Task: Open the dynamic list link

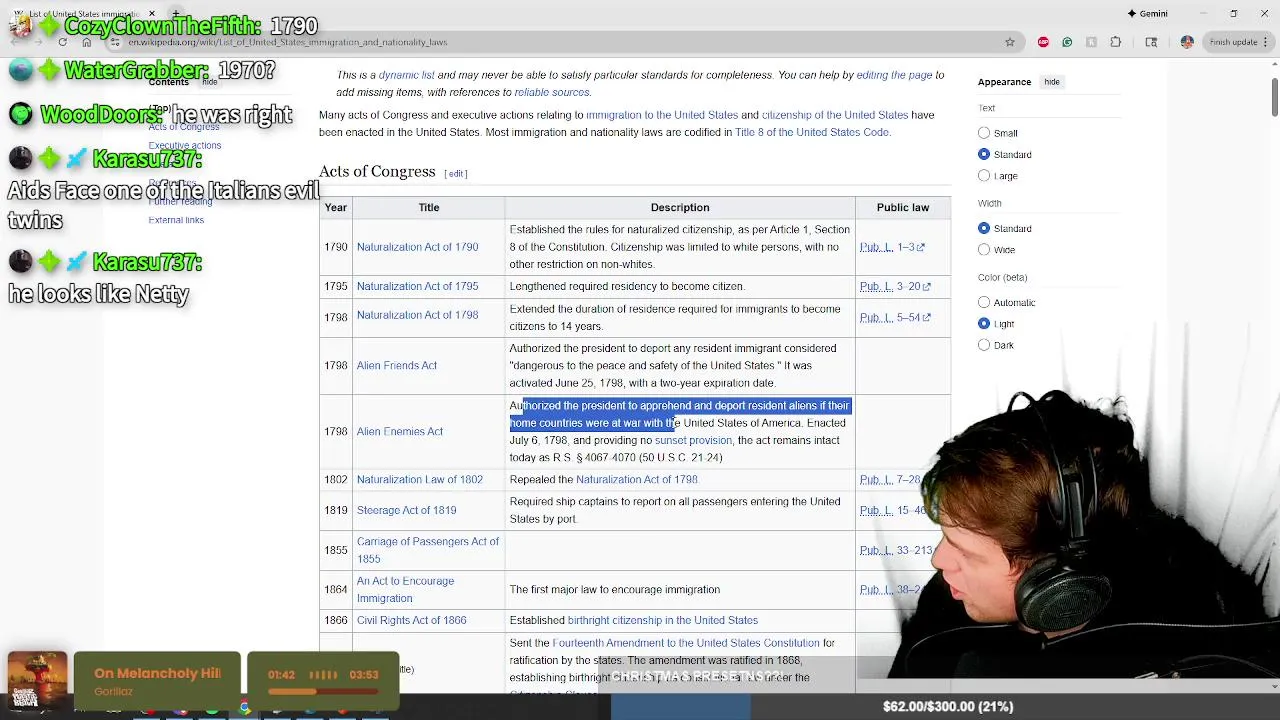Action: [407, 75]
